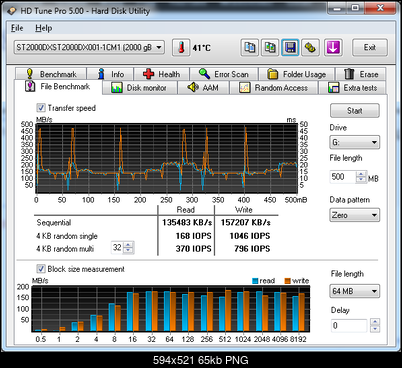Click the Sequential write value 157207 KB/s
Screen dimensions: 402x368
point(245,222)
